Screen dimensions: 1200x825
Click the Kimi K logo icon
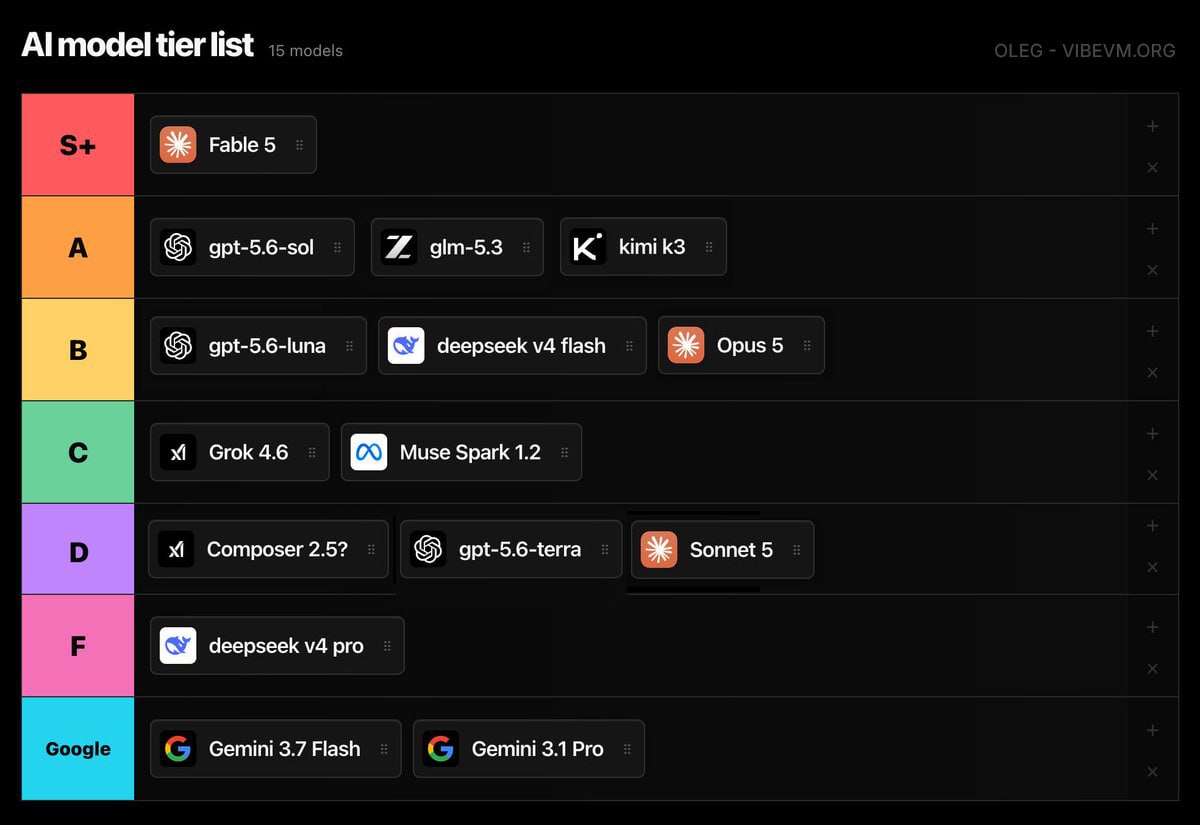click(x=588, y=247)
